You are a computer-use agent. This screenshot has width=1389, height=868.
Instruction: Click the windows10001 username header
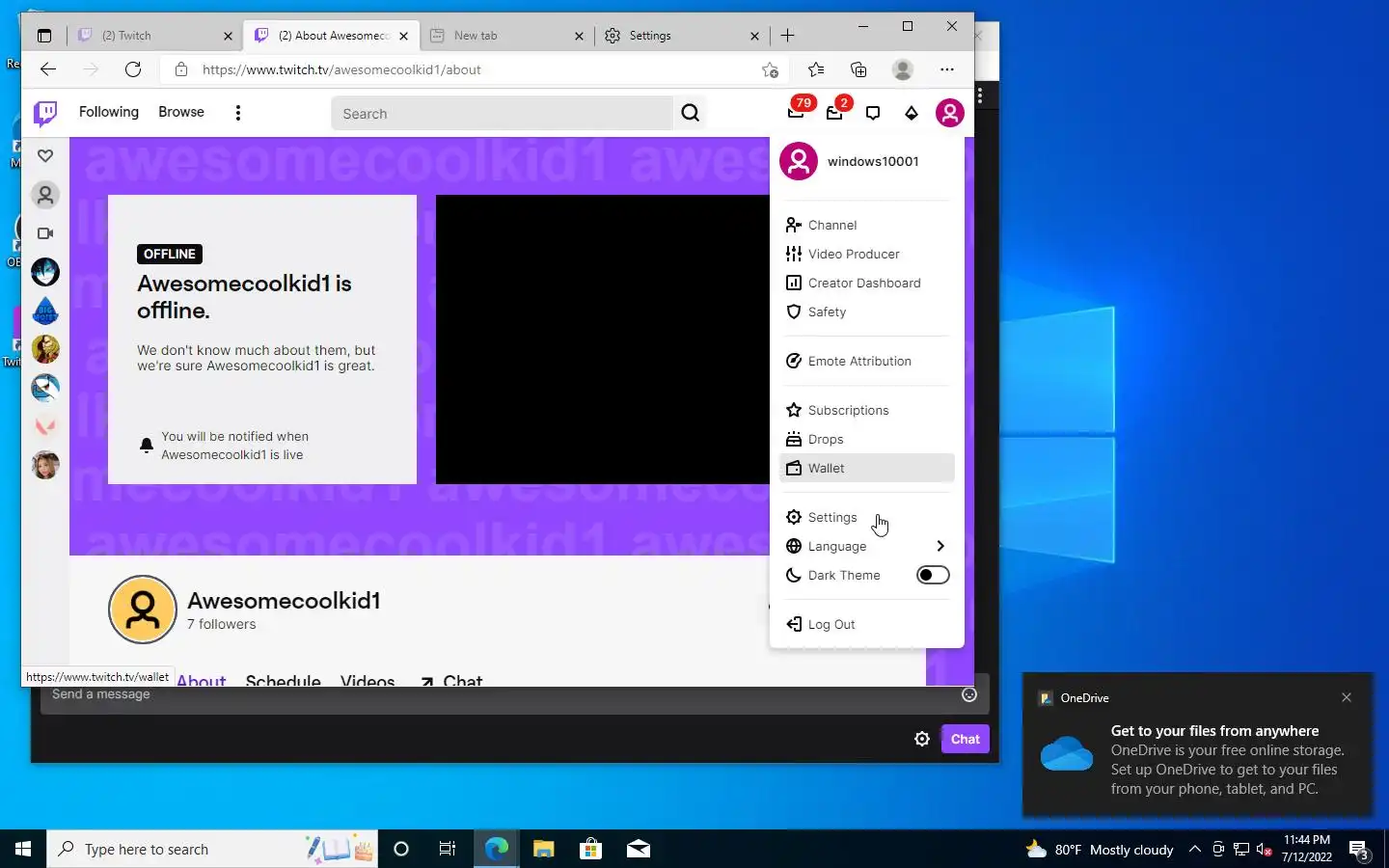[x=873, y=161]
